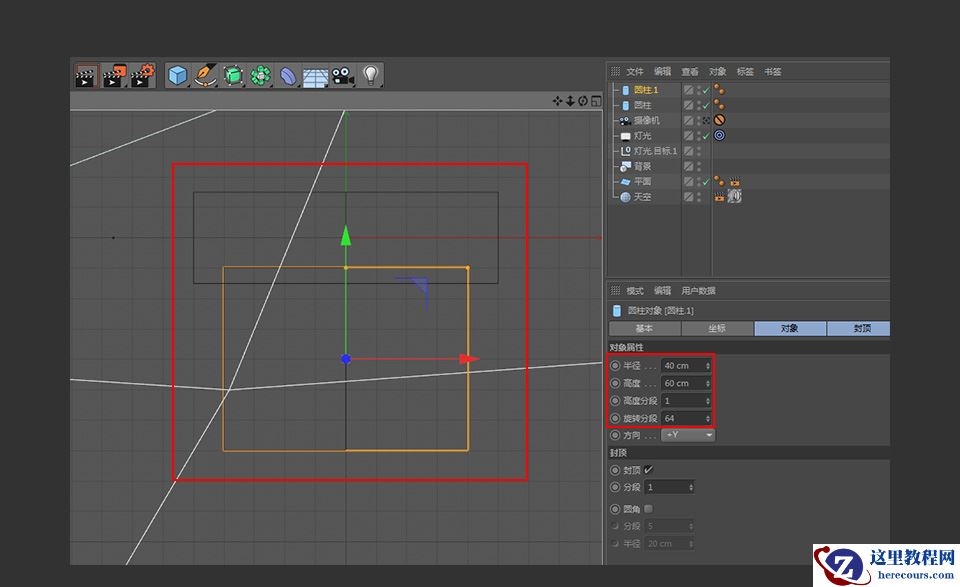Click the light creation icon

click(371, 75)
